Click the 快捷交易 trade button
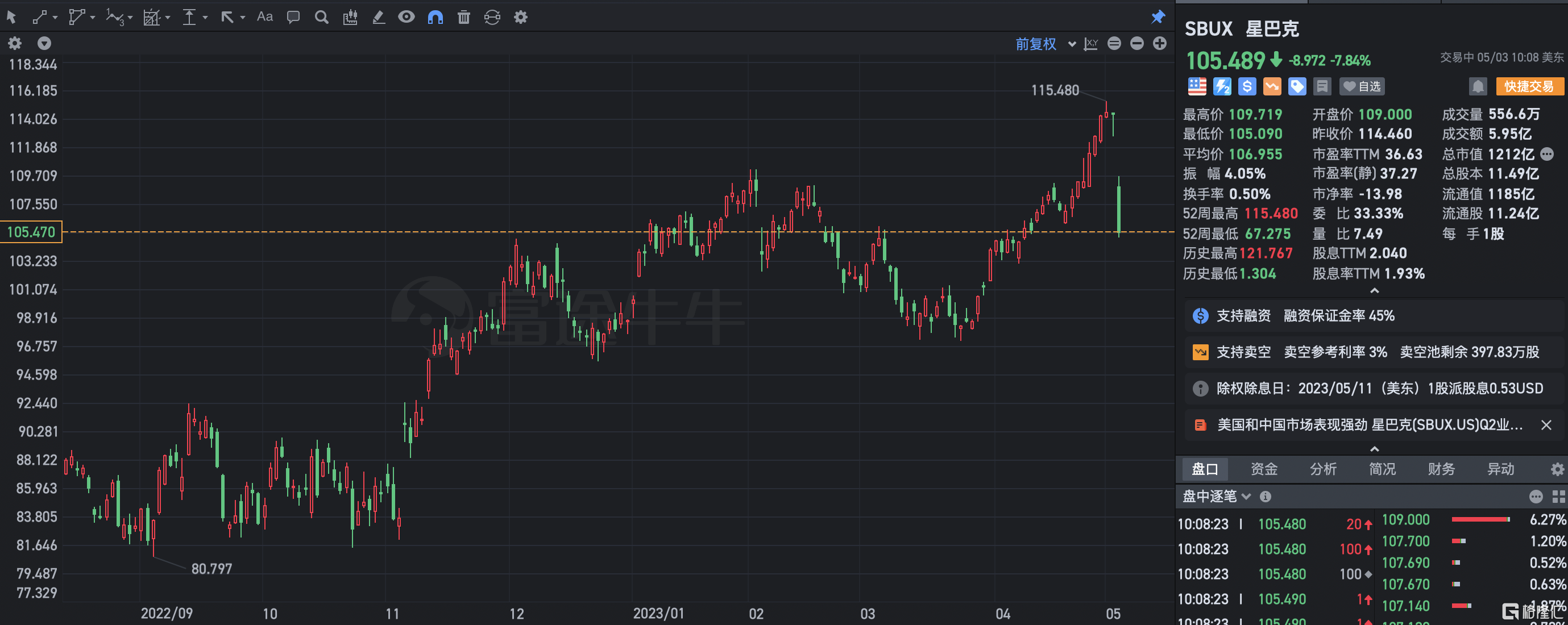Viewport: 1568px width, 625px height. click(x=1530, y=86)
